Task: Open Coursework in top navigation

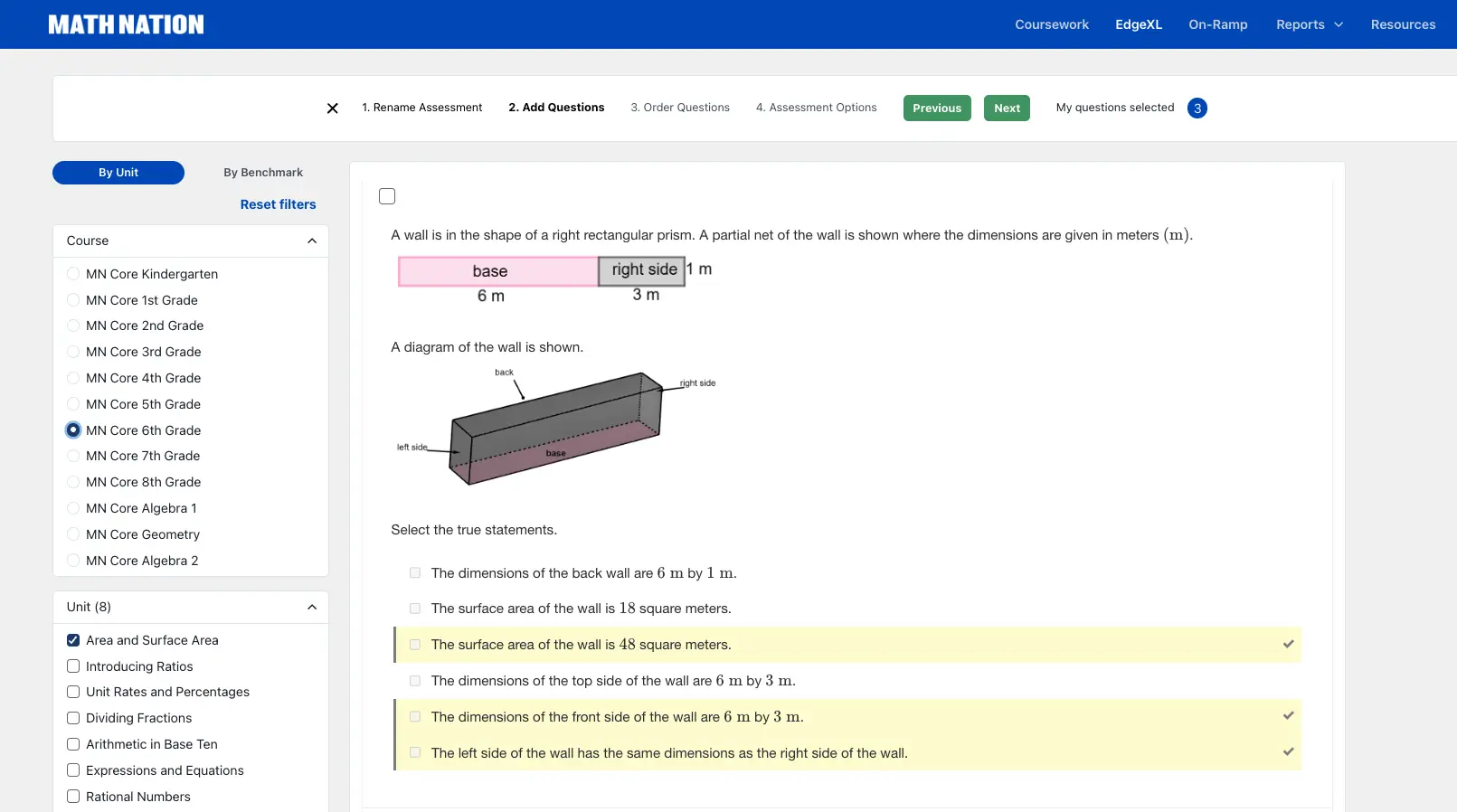Action: (x=1051, y=24)
